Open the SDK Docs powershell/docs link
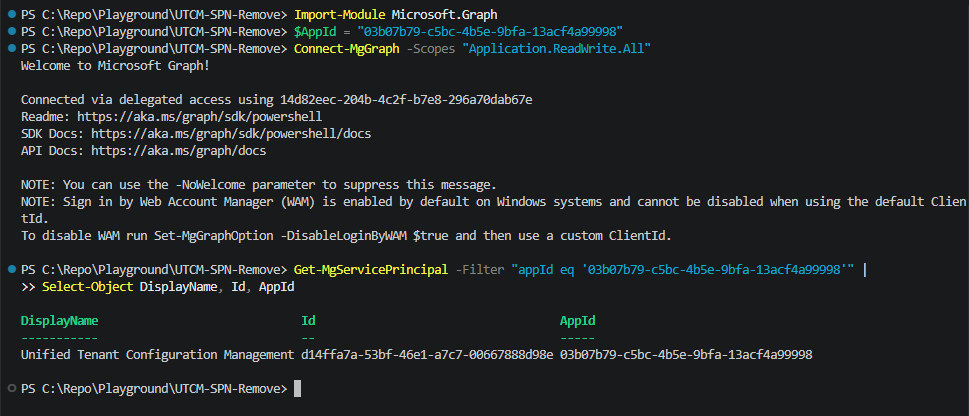969x416 pixels. click(x=231, y=134)
